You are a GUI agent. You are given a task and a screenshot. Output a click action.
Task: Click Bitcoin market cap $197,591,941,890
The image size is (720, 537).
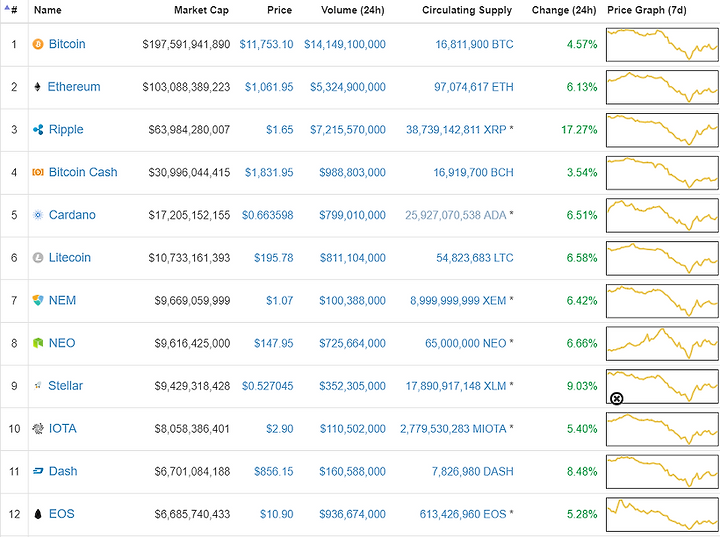(186, 45)
